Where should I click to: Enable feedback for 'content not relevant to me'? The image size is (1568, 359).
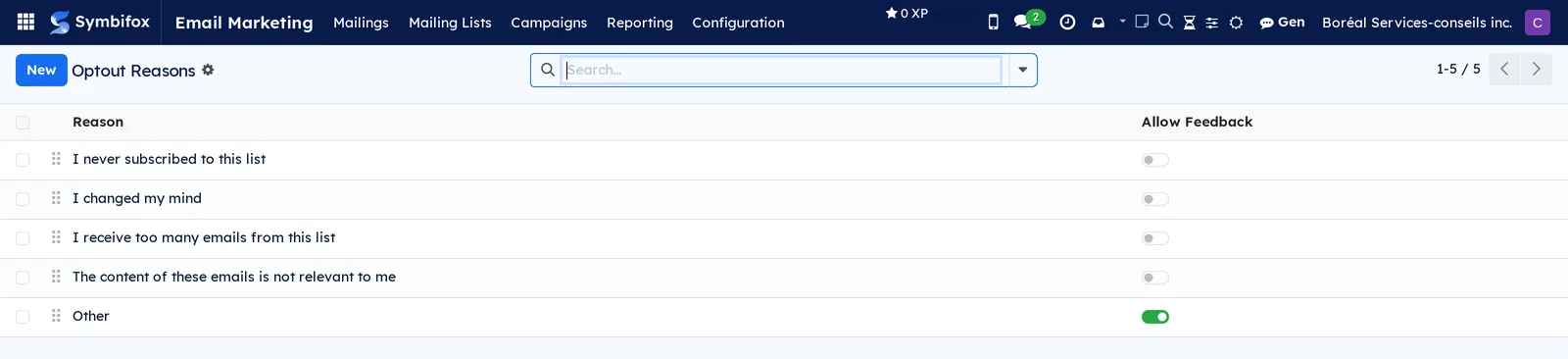1155,278
